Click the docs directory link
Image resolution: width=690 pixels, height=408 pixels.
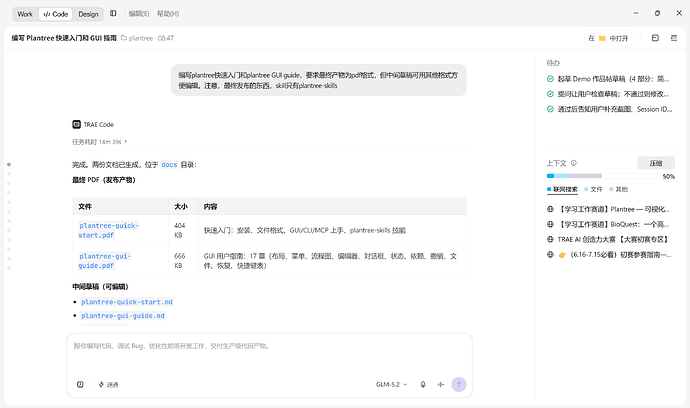pos(169,165)
